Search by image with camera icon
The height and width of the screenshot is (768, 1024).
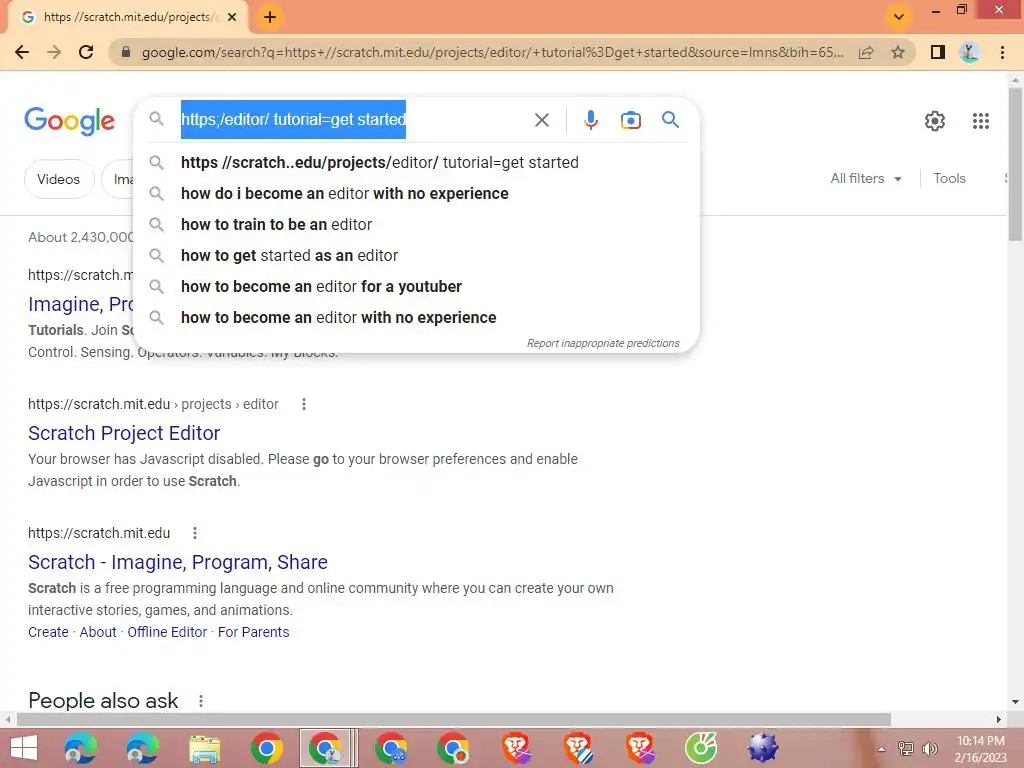coord(631,120)
